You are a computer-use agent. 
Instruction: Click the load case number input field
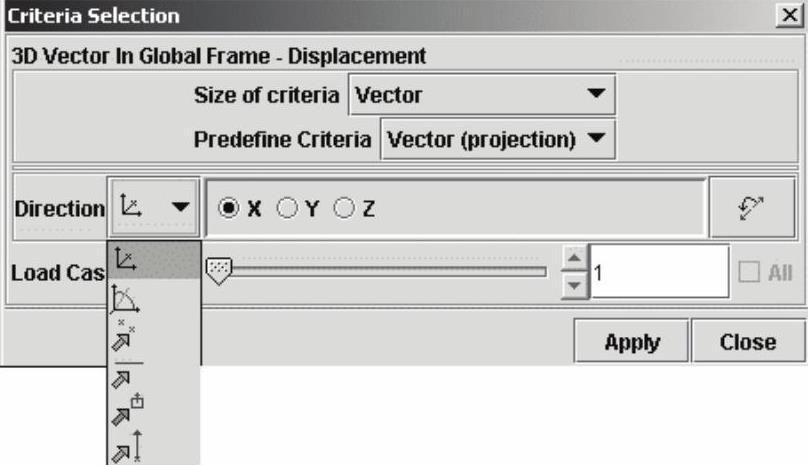click(658, 272)
